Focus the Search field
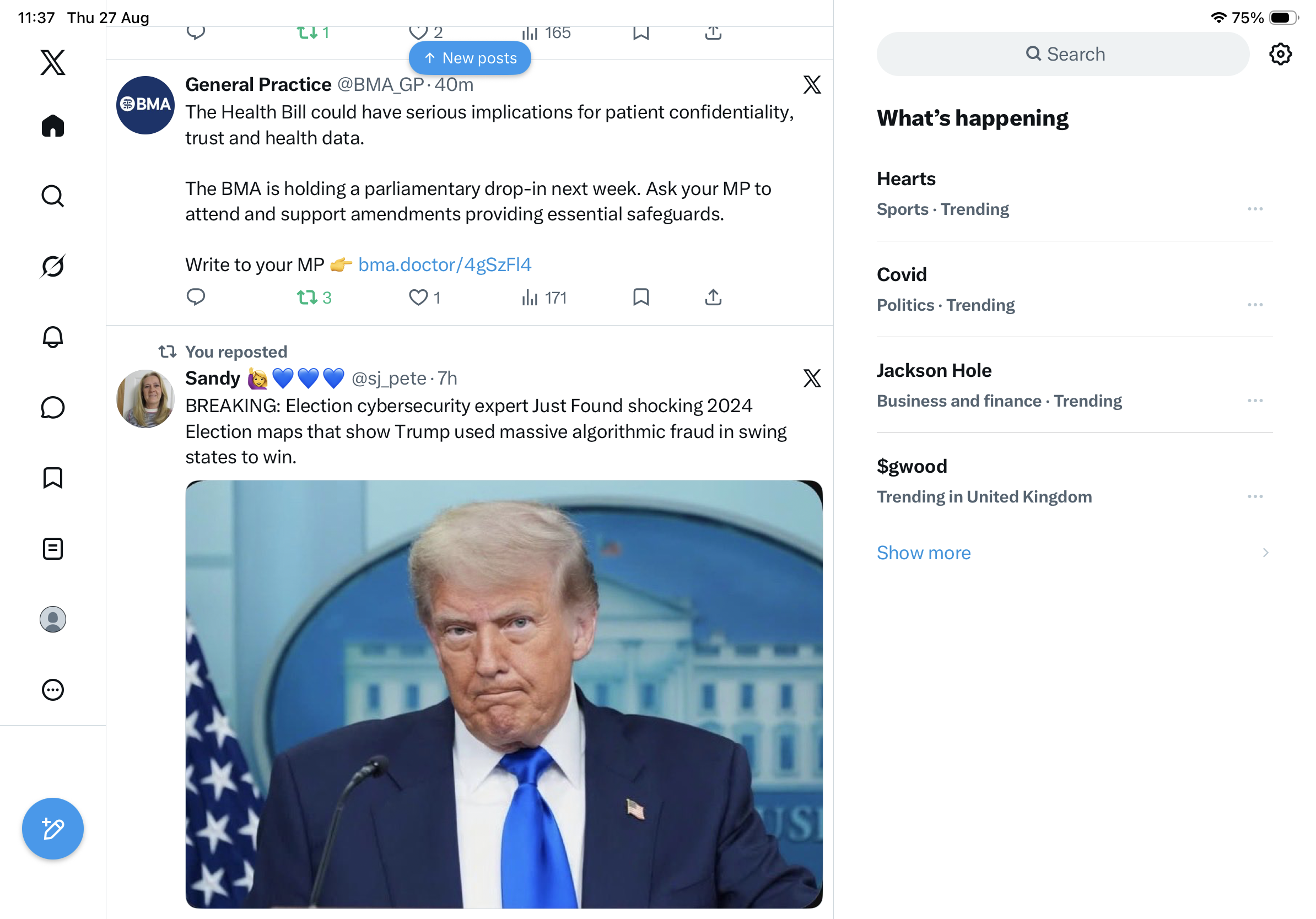The height and width of the screenshot is (919, 1316). tap(1062, 54)
